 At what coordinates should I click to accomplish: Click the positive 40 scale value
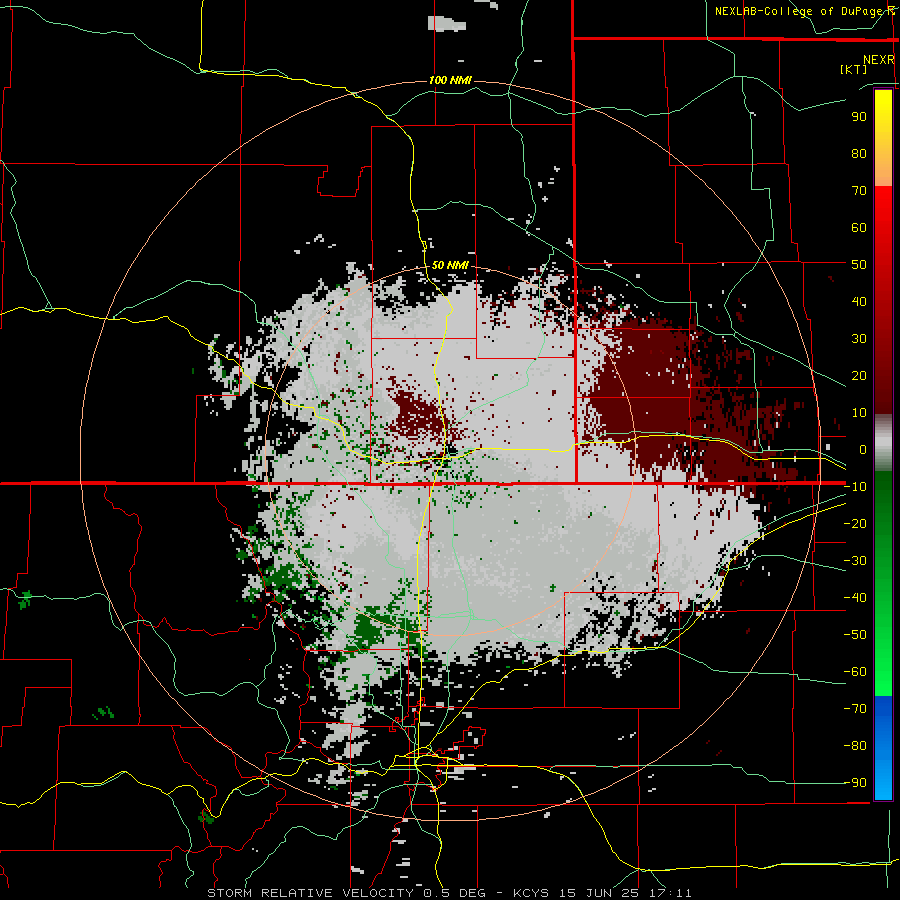(x=859, y=302)
